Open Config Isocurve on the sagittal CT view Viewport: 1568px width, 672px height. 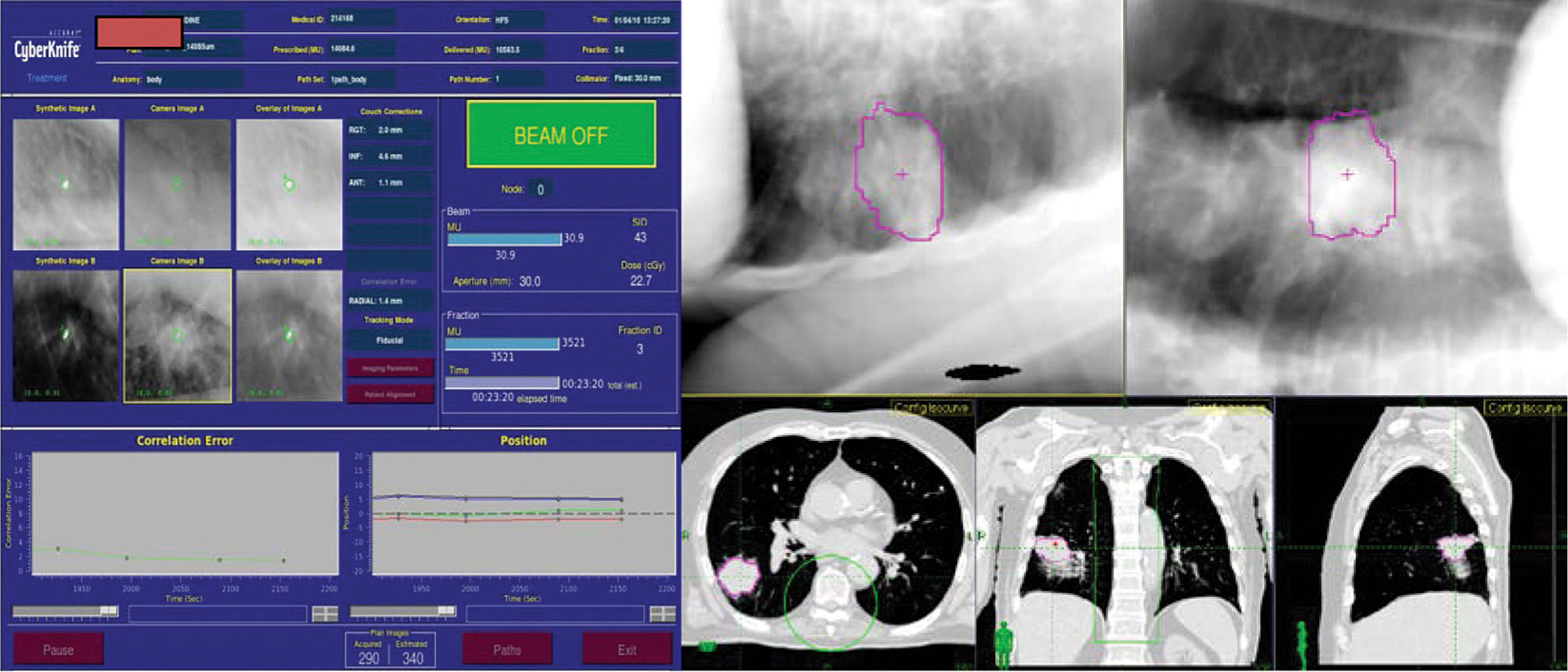(x=1523, y=408)
